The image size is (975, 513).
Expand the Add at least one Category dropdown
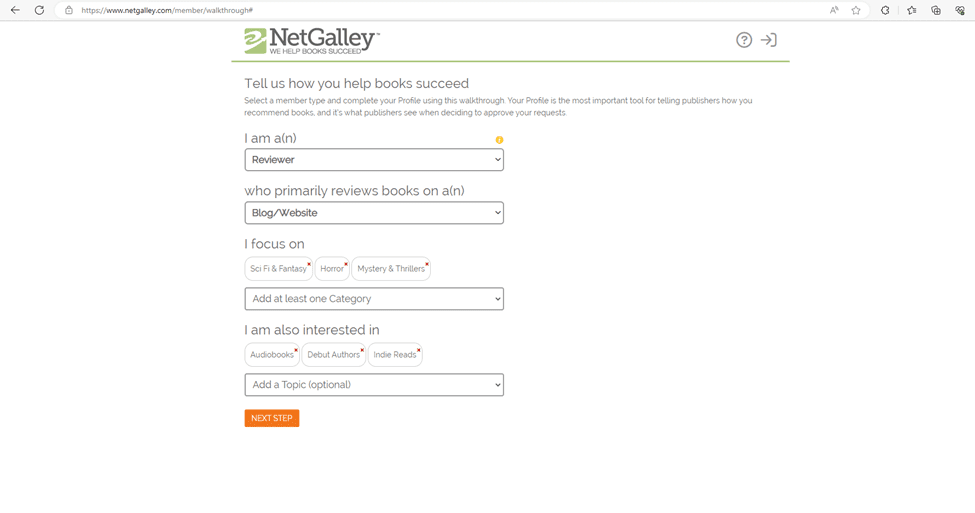[x=374, y=298]
